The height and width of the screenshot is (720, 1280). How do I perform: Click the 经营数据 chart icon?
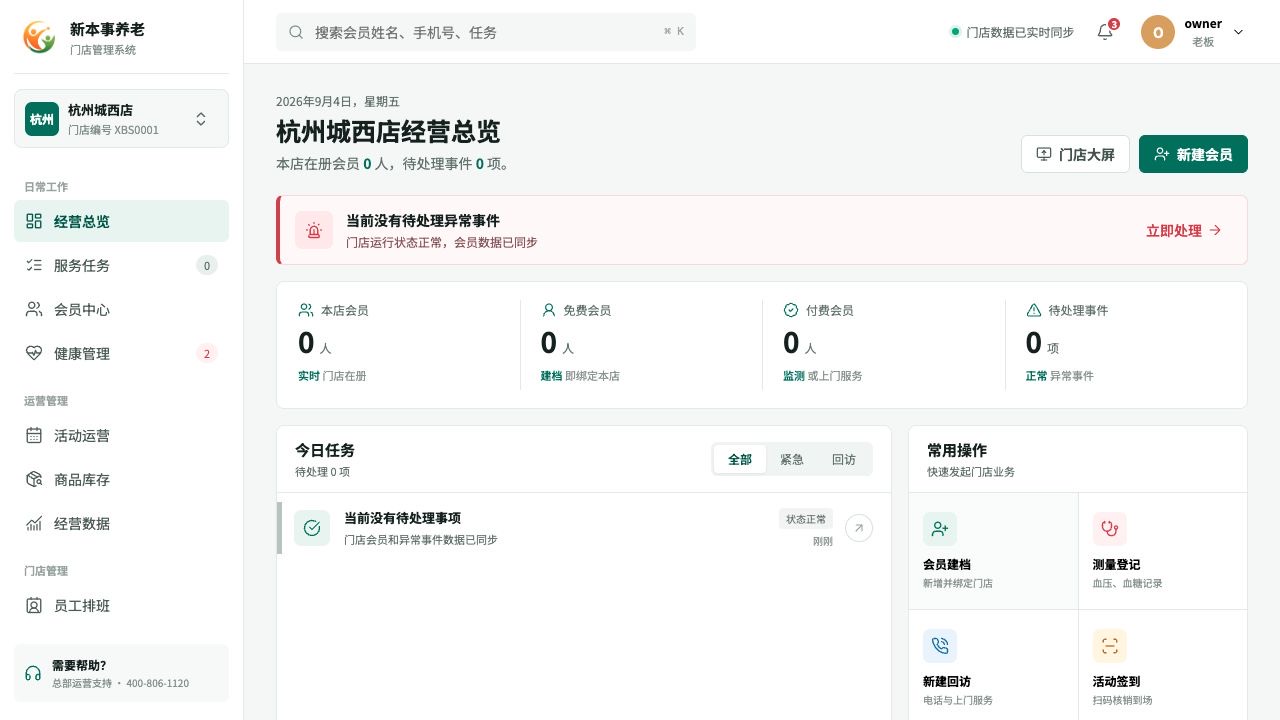point(34,523)
